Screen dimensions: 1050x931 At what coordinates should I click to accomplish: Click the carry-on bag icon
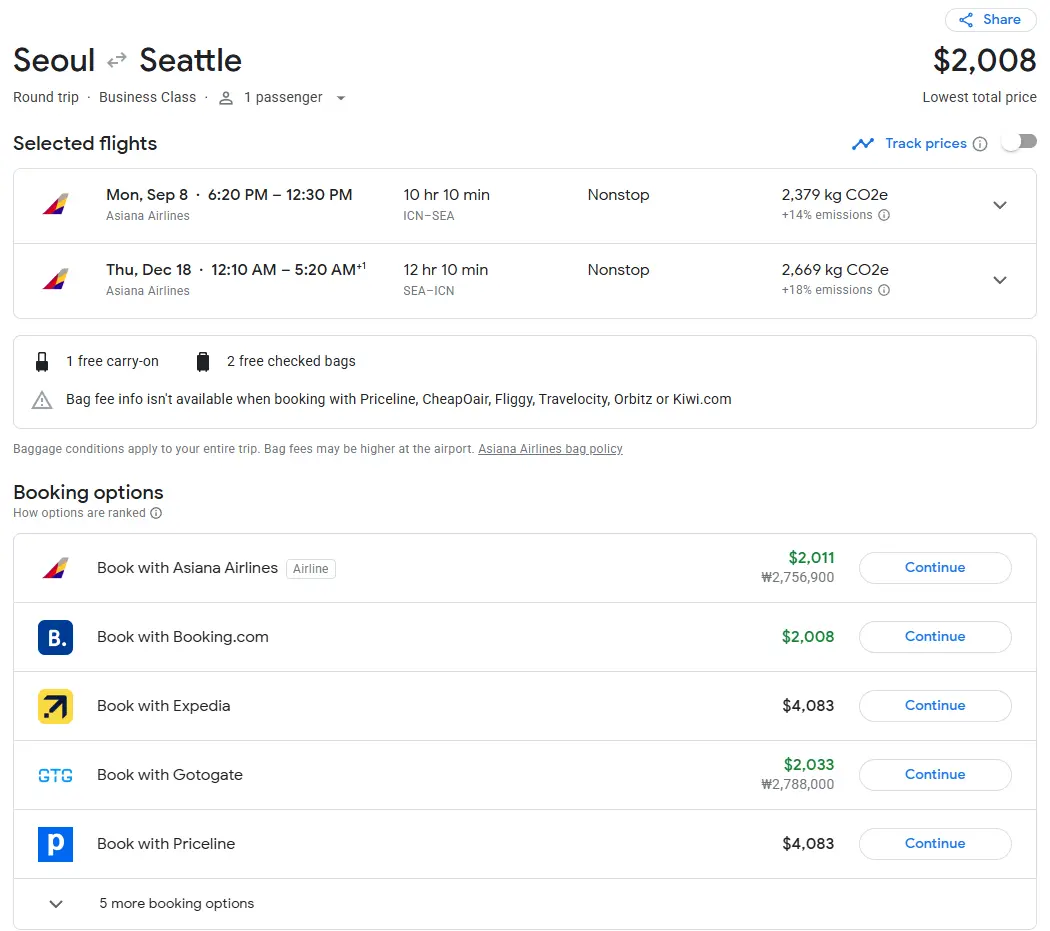click(42, 362)
